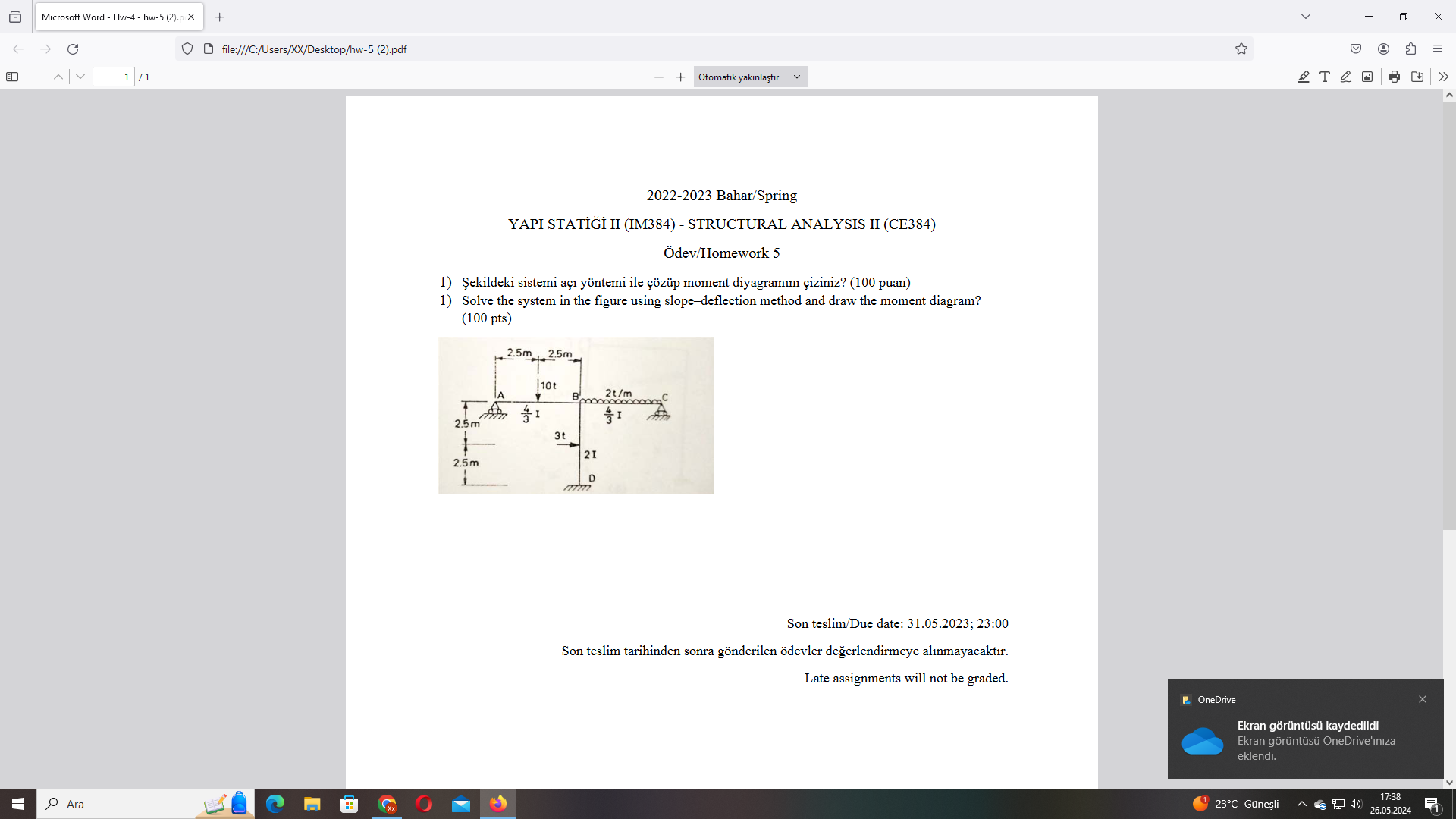Toggle the PDF sidebar panel
The height and width of the screenshot is (819, 1456).
pyautogui.click(x=13, y=77)
